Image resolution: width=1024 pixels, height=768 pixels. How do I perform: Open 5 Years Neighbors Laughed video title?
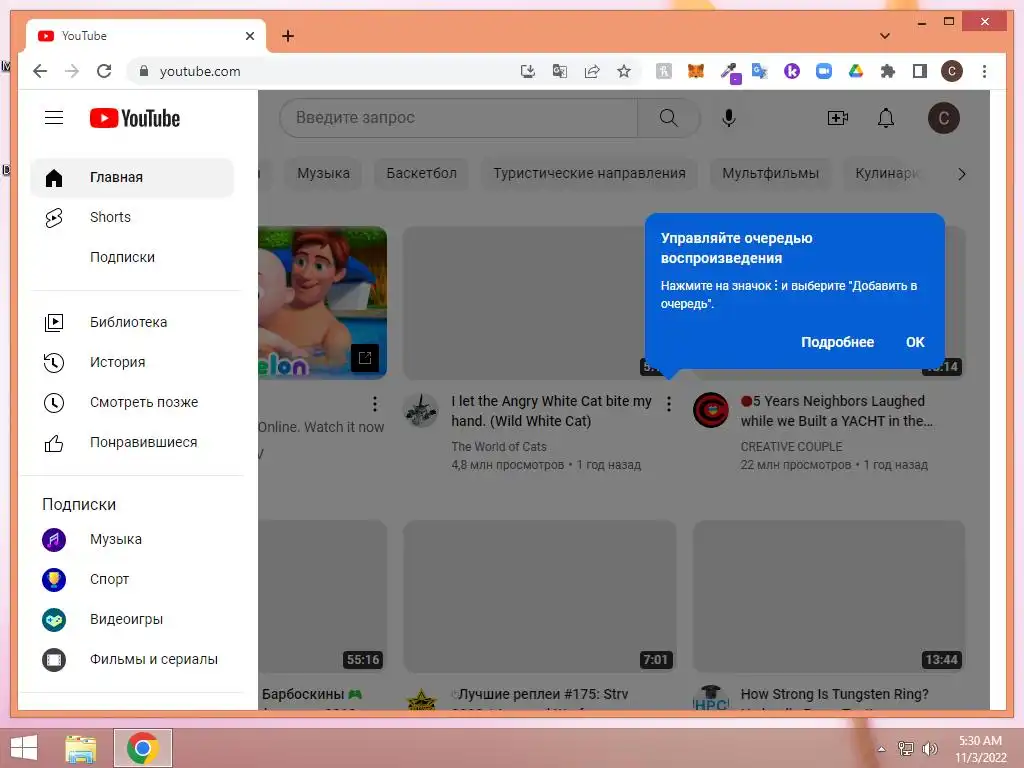pos(837,411)
